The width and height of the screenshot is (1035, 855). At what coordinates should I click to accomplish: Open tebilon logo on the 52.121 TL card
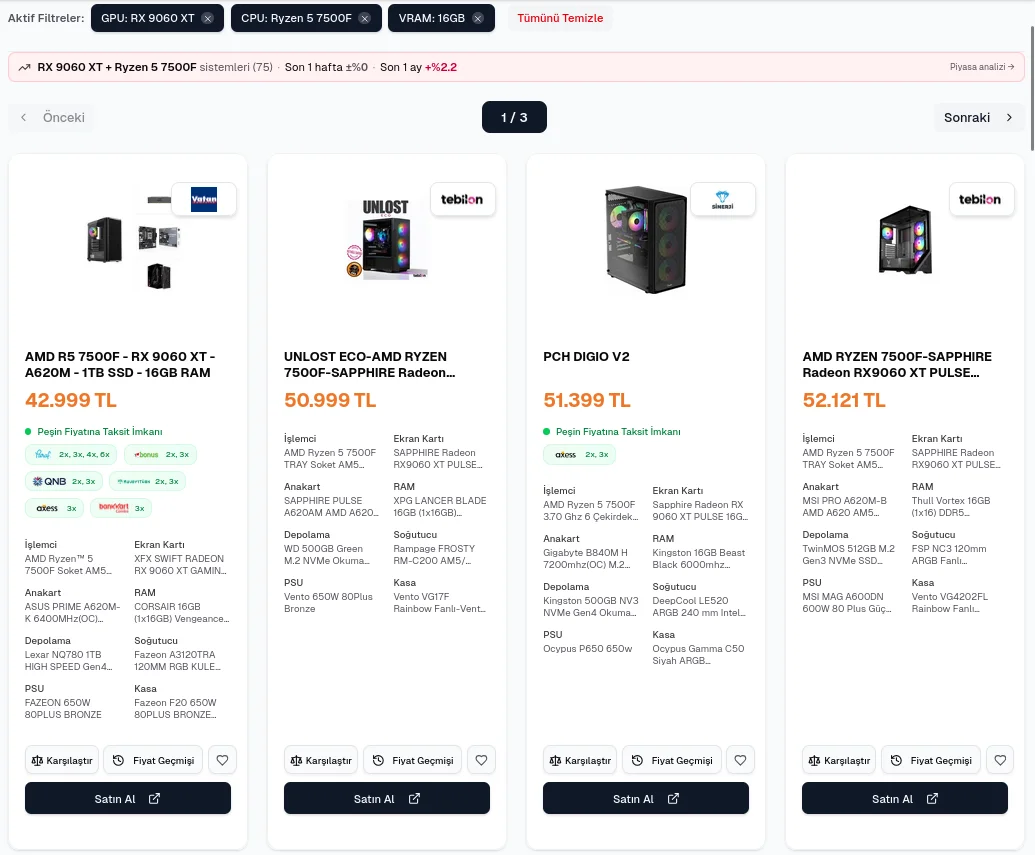pos(980,199)
